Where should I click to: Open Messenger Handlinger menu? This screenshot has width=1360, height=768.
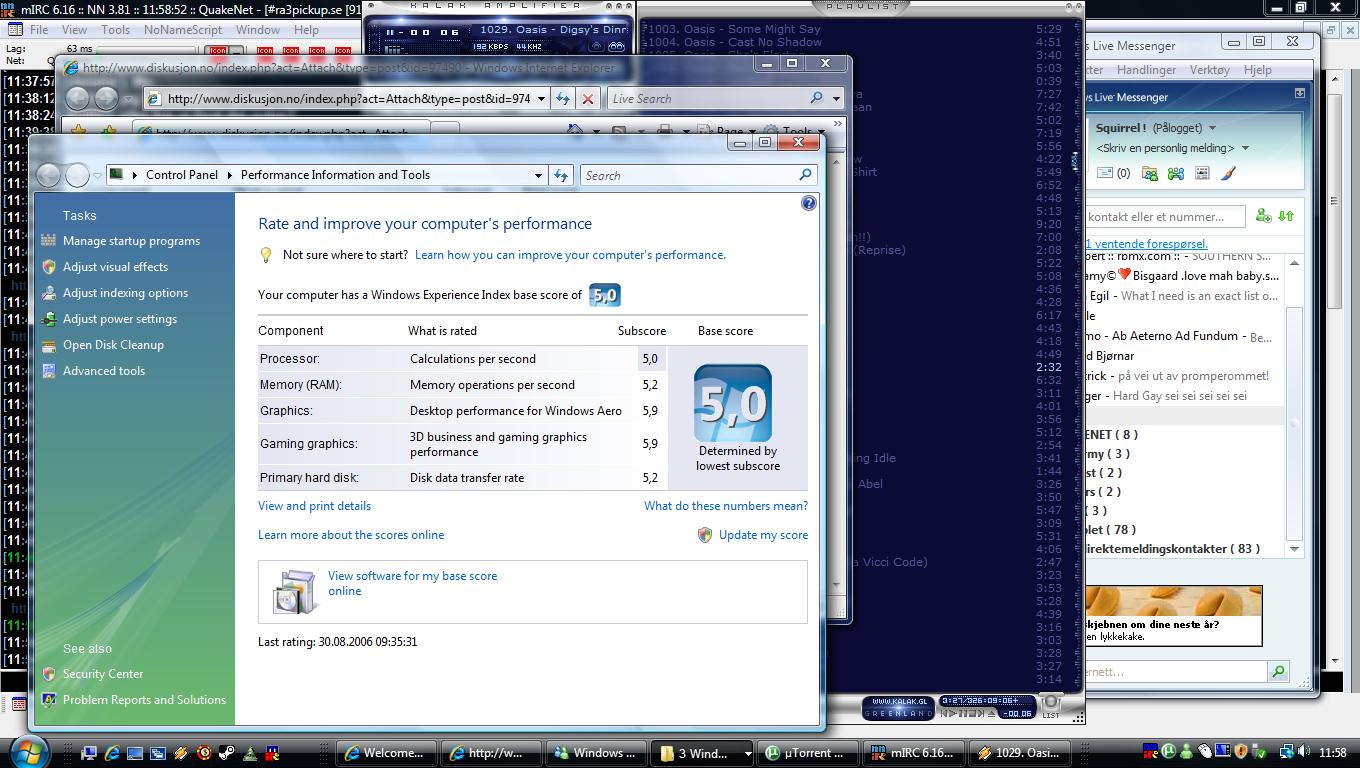click(x=1146, y=70)
